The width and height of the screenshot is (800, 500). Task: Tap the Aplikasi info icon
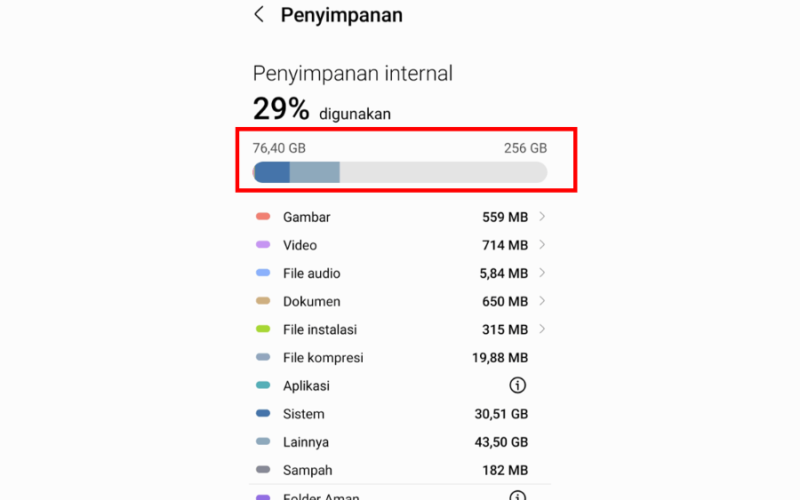tap(517, 385)
